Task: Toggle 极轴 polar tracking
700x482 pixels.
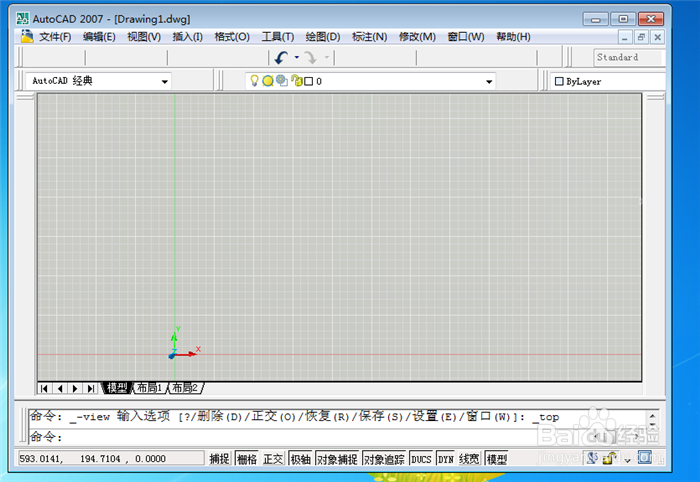Action: coord(300,459)
